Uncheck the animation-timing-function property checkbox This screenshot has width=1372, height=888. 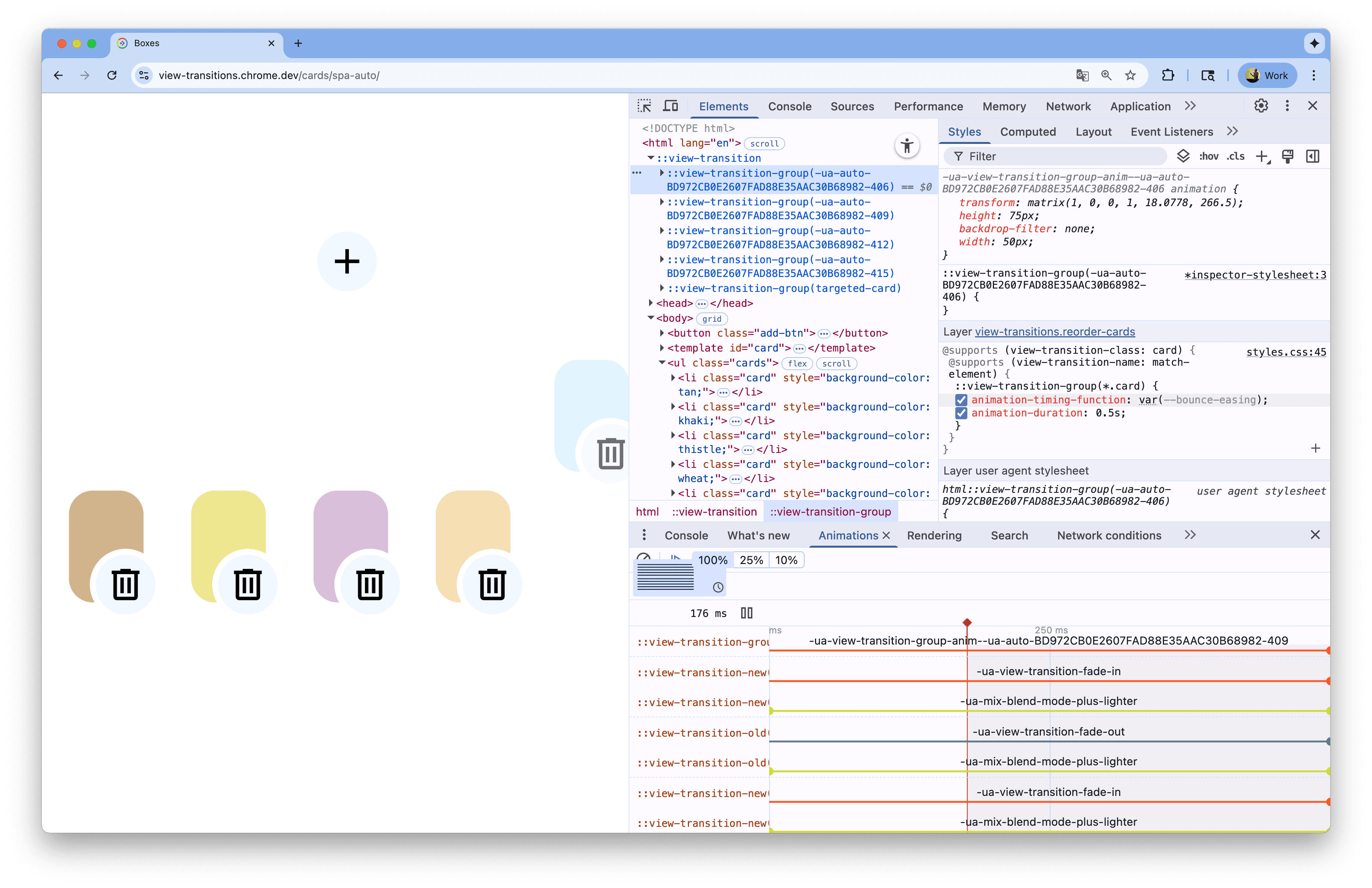pyautogui.click(x=960, y=400)
